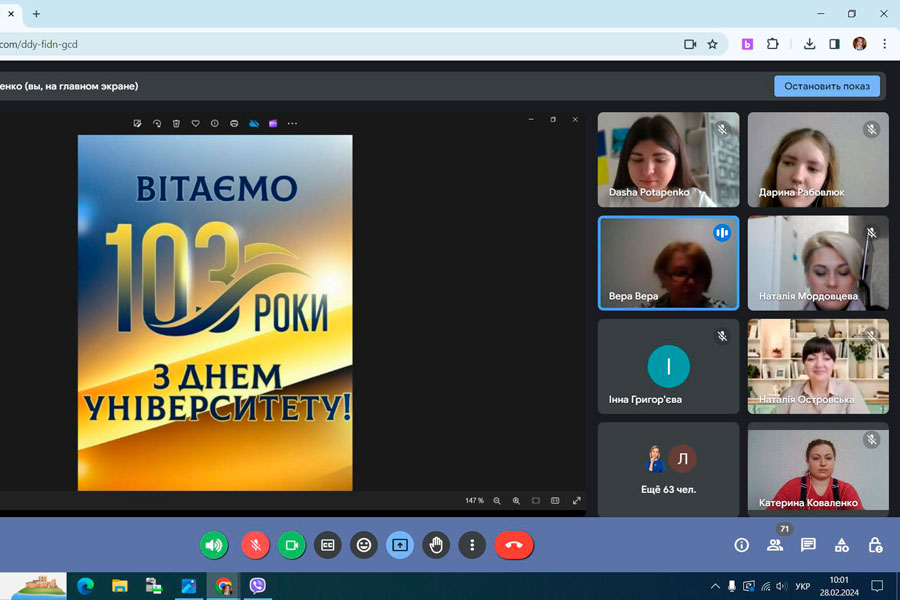Zoom out in photo viewer
900x600 pixels.
point(497,501)
